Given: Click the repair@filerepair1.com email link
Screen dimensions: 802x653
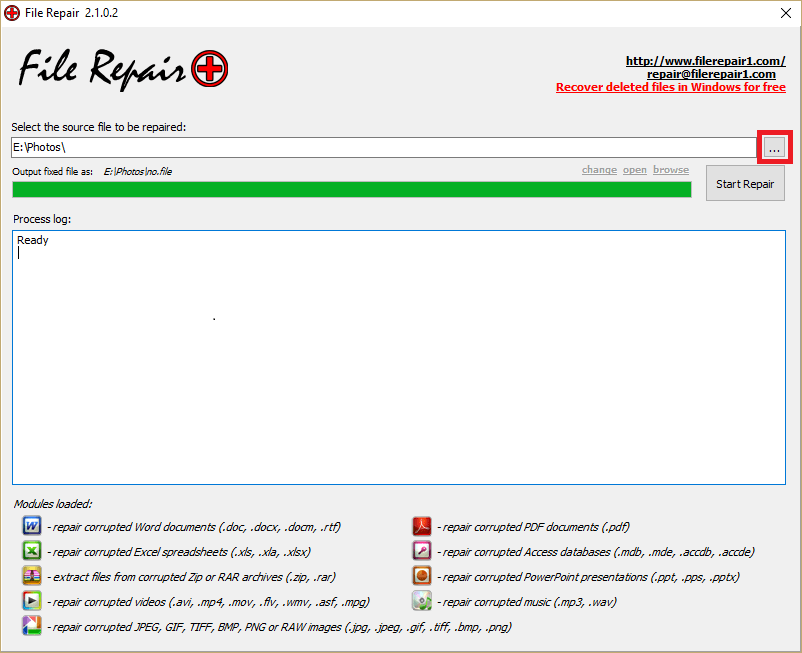Looking at the screenshot, I should tap(711, 74).
